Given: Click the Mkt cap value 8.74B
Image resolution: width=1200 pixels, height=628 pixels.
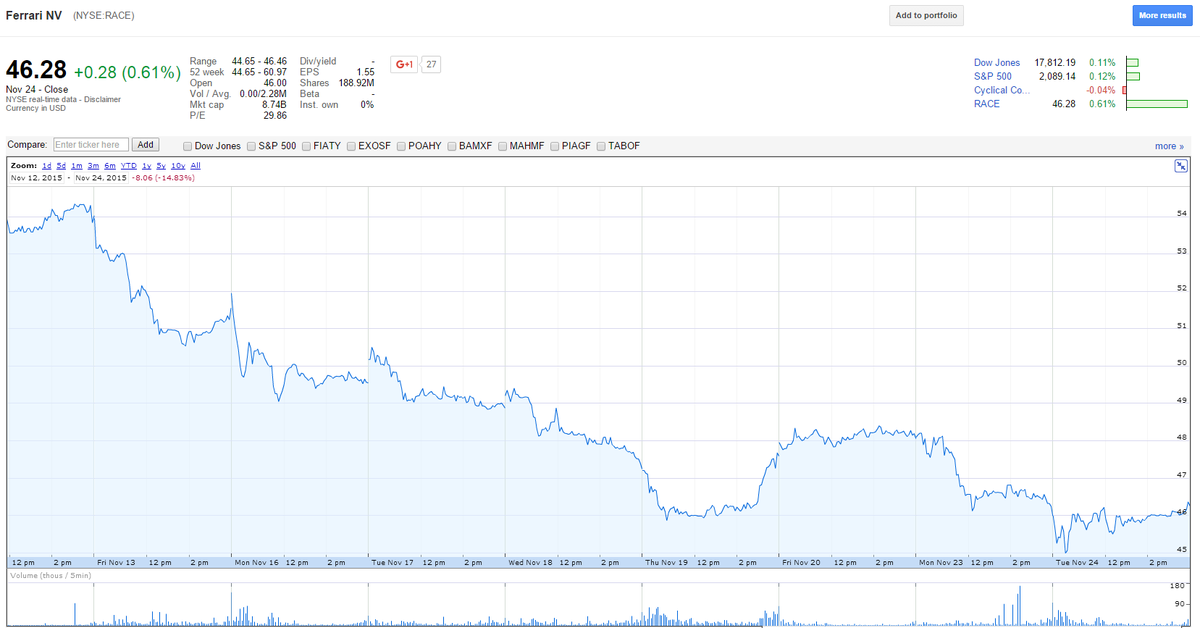Looking at the screenshot, I should point(274,105).
